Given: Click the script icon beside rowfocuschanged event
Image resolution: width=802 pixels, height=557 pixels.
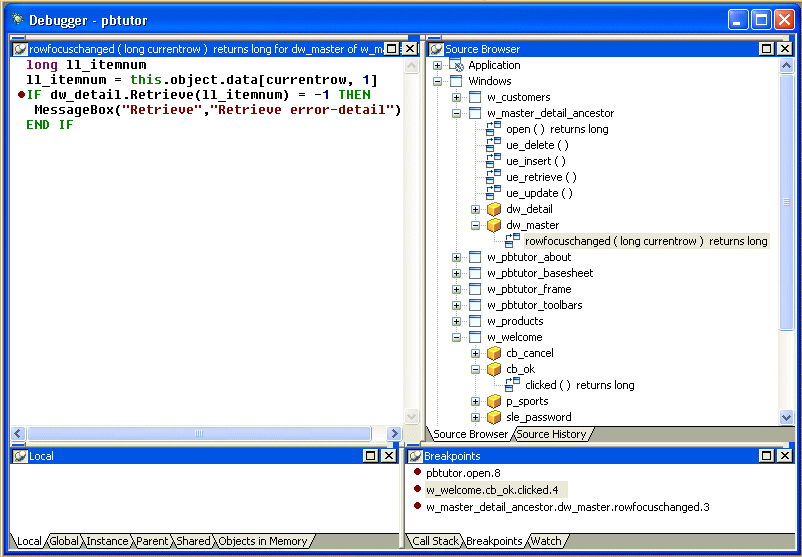Looking at the screenshot, I should (x=513, y=241).
